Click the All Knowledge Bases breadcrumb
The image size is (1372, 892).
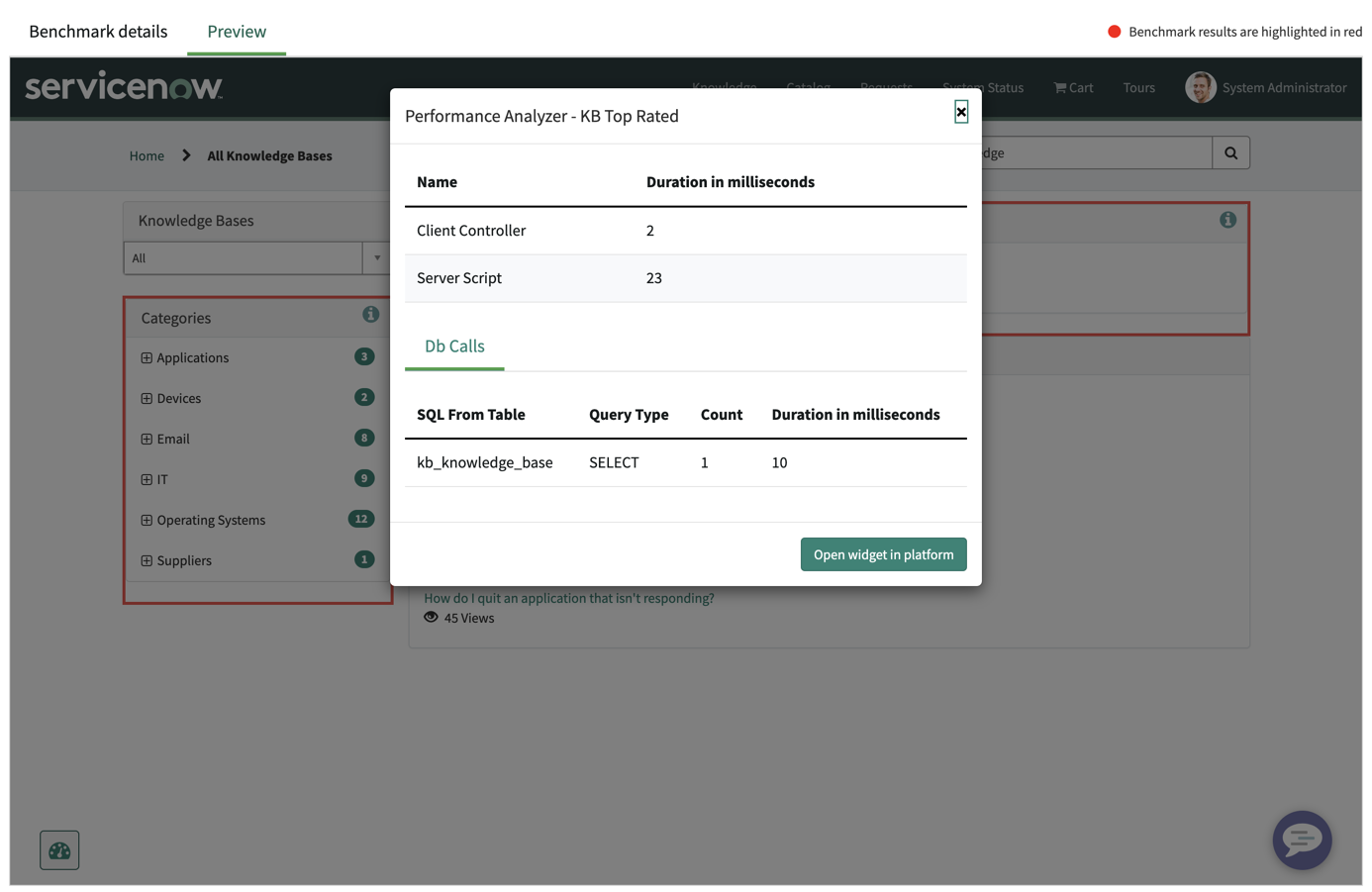point(269,155)
